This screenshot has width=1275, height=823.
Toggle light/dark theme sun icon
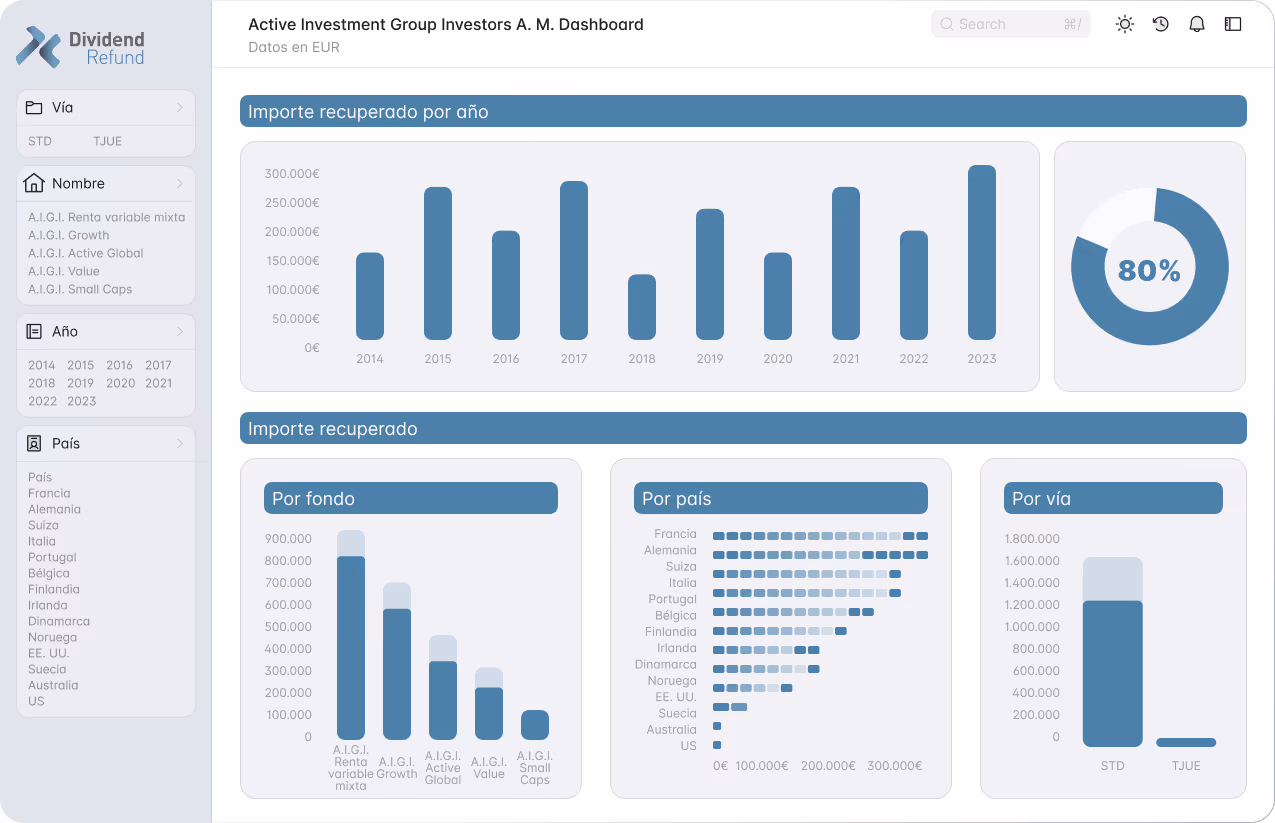[x=1125, y=24]
